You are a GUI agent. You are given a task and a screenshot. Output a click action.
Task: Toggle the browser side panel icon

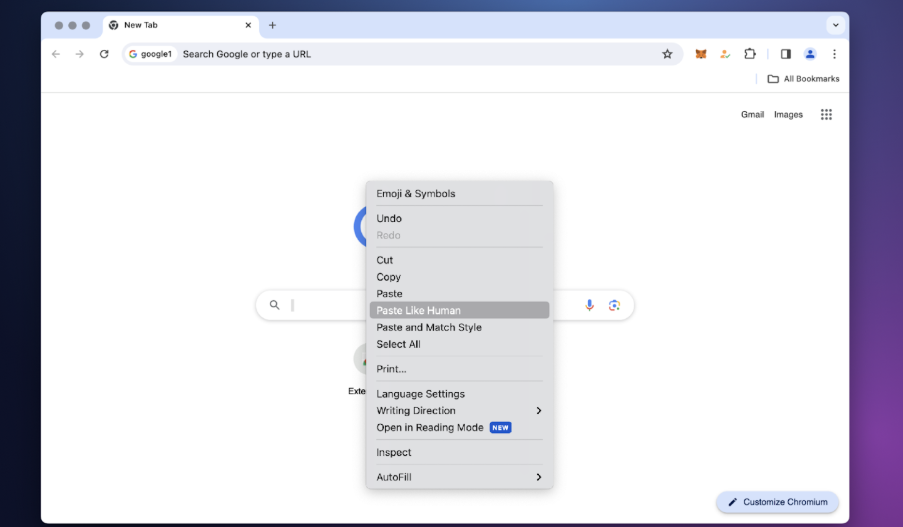[x=786, y=54]
